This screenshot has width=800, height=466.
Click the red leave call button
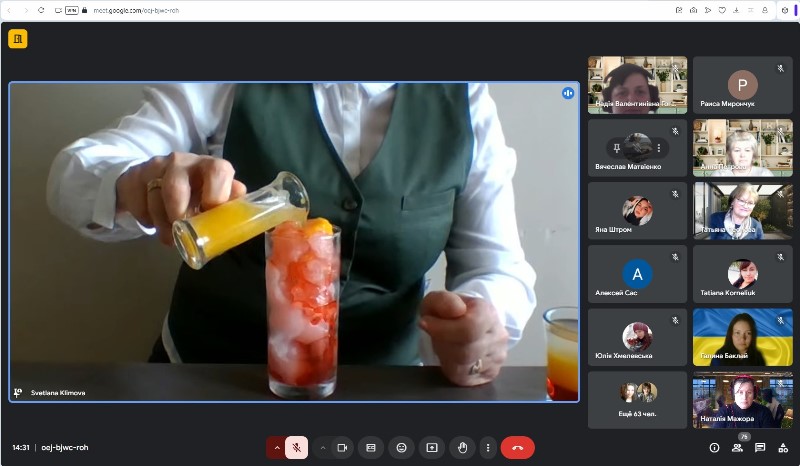(x=517, y=448)
